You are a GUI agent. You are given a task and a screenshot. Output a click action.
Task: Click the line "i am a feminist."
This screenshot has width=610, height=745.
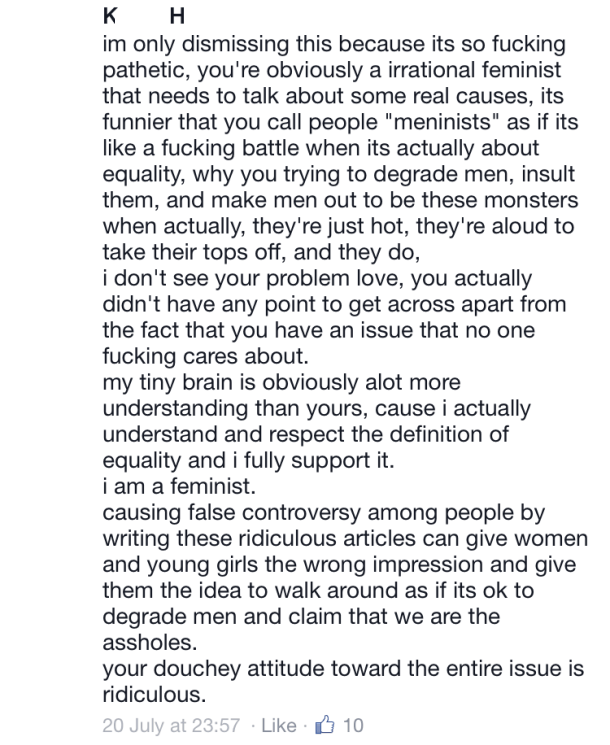[x=180, y=486]
